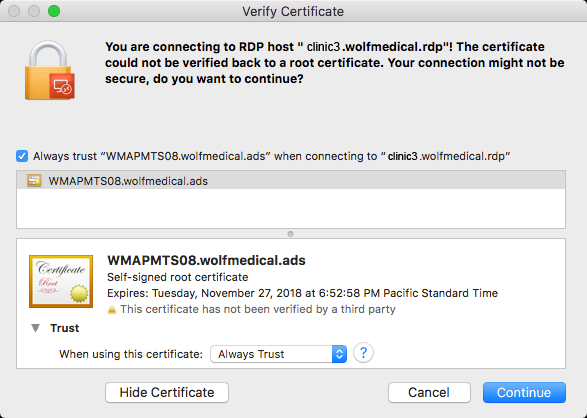Open the Always Trust dropdown
This screenshot has width=587, height=418.
click(x=279, y=354)
